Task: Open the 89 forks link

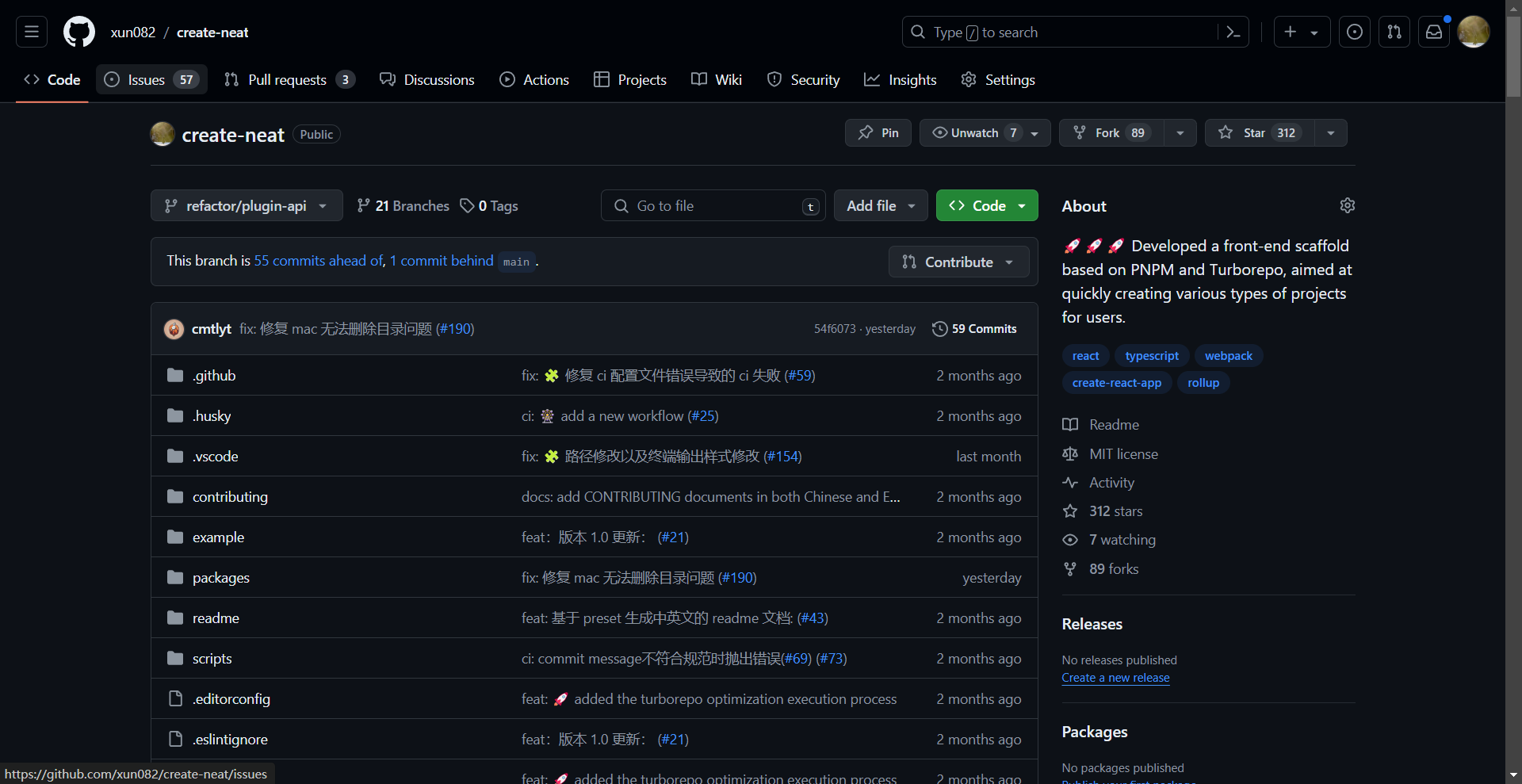Action: point(1100,568)
